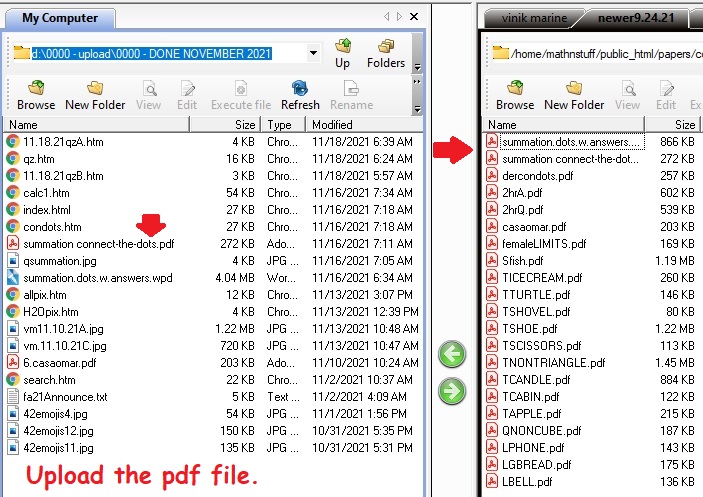Expand the local path dropdown arrow
The width and height of the screenshot is (703, 497).
click(313, 53)
